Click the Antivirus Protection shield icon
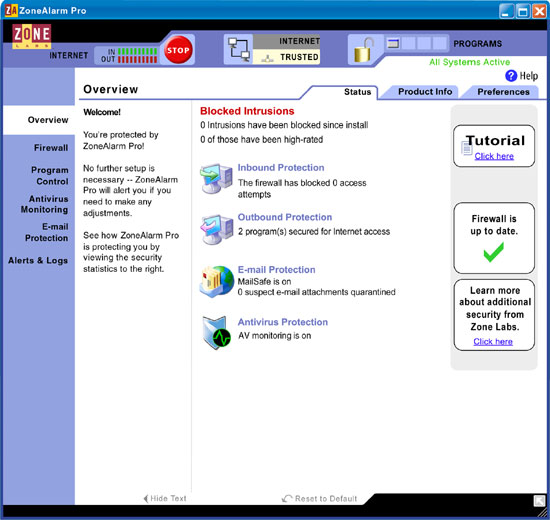550x520 pixels. [x=216, y=332]
